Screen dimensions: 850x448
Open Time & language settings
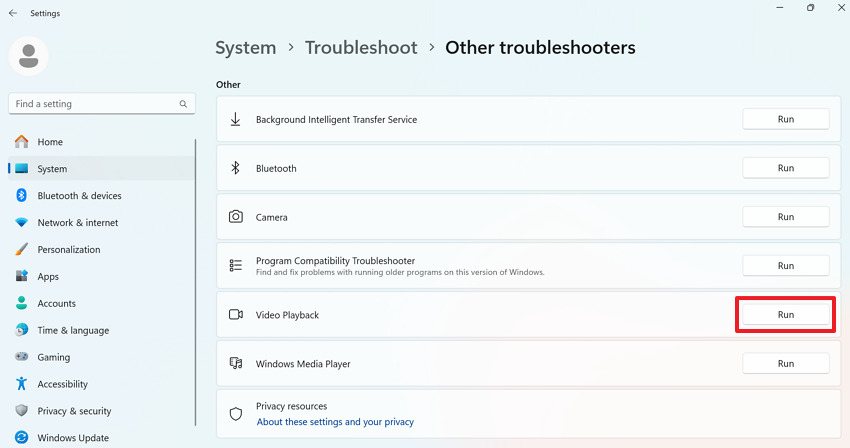point(101,330)
